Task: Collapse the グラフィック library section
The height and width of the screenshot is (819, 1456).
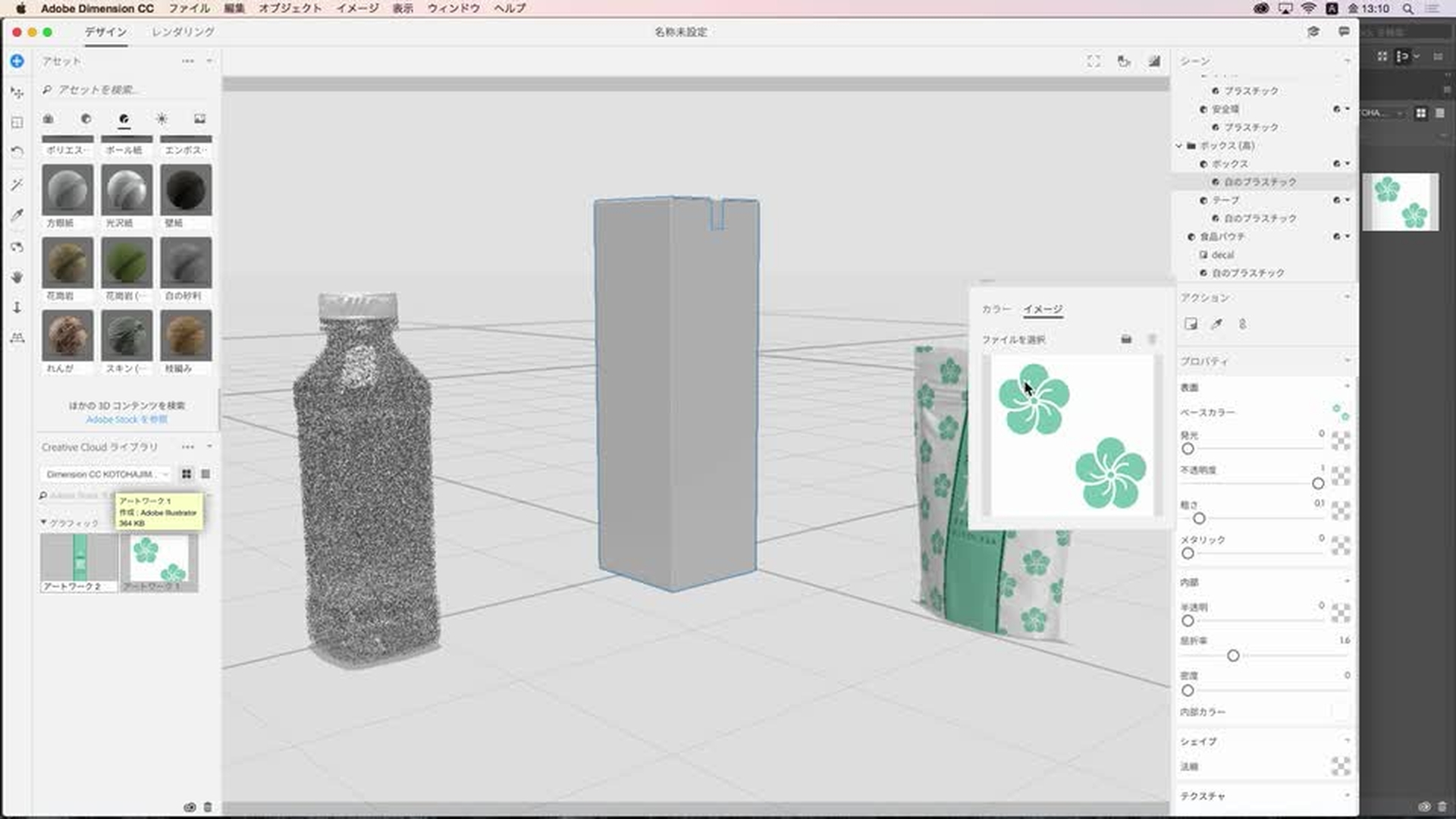Action: 44,522
